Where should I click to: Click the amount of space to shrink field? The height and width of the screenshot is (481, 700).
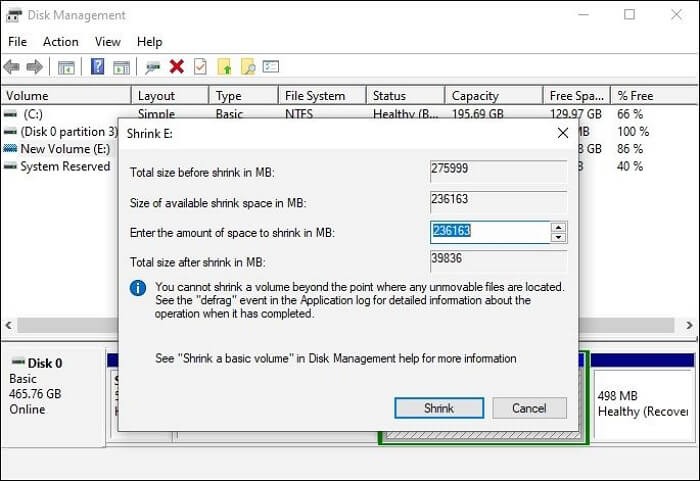[488, 232]
